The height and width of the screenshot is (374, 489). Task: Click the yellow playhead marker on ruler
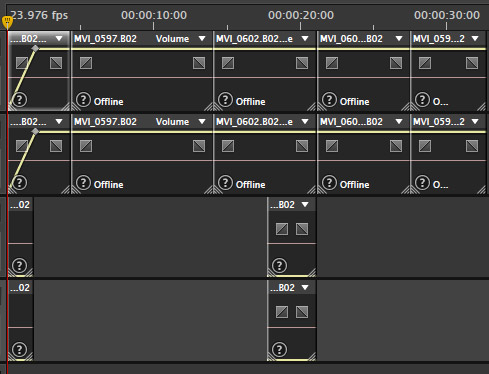(x=7, y=22)
